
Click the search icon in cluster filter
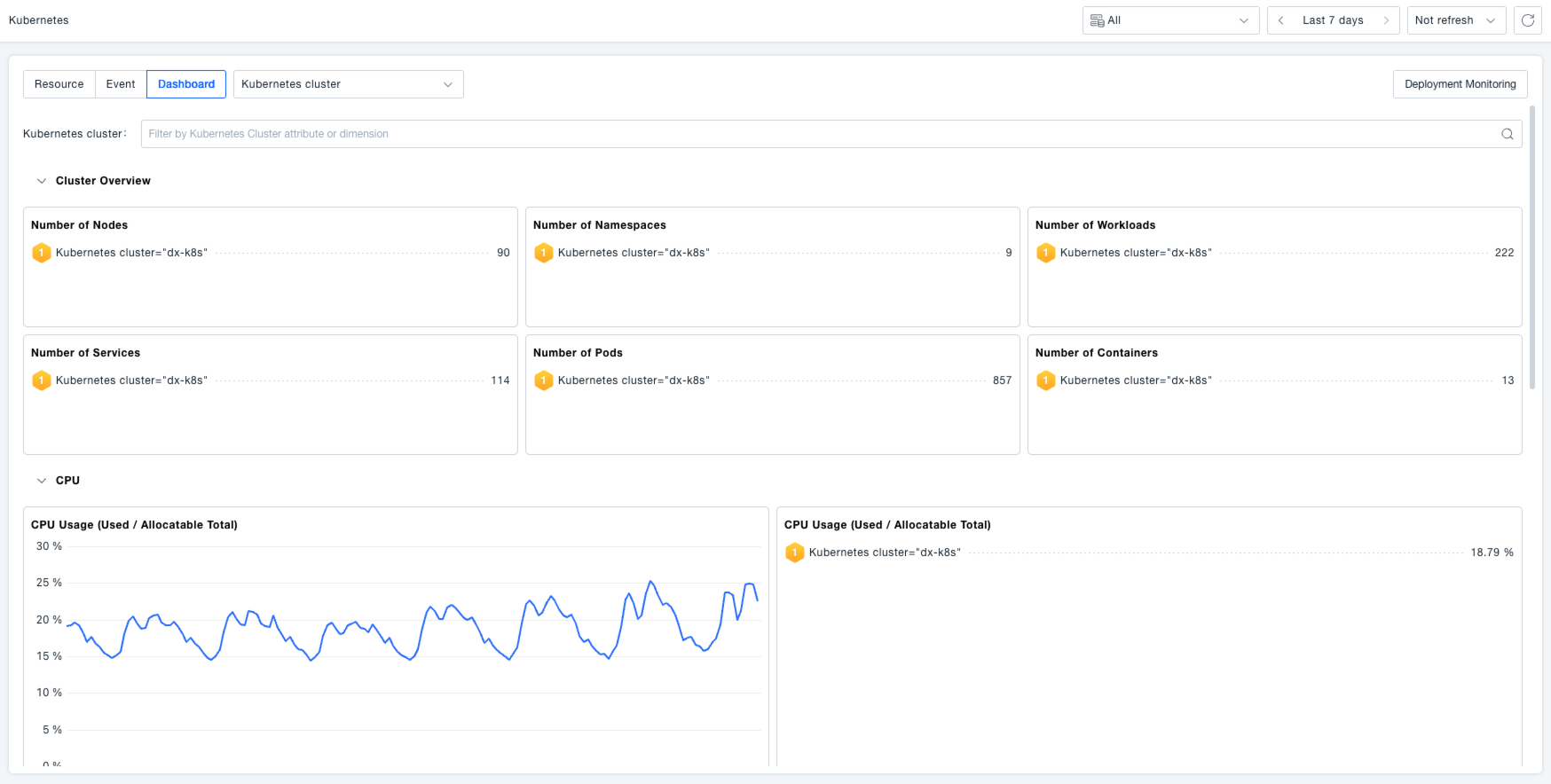[x=1507, y=134]
